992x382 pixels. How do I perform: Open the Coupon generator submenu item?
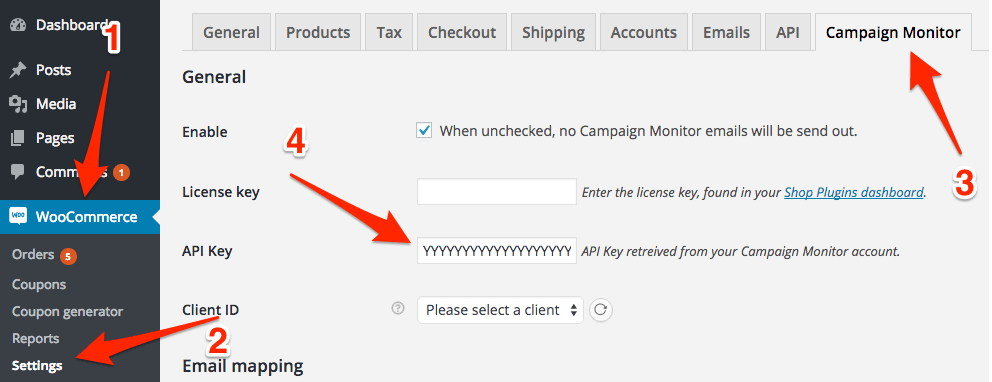[x=68, y=312]
